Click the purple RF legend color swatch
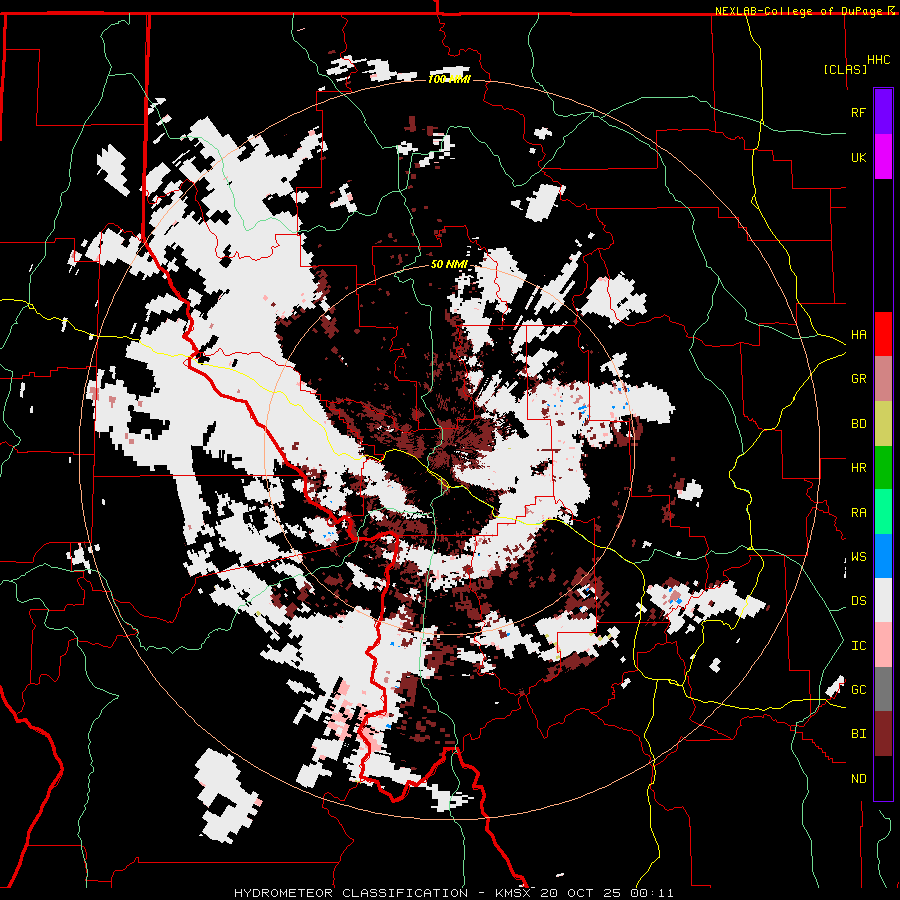 pos(883,112)
